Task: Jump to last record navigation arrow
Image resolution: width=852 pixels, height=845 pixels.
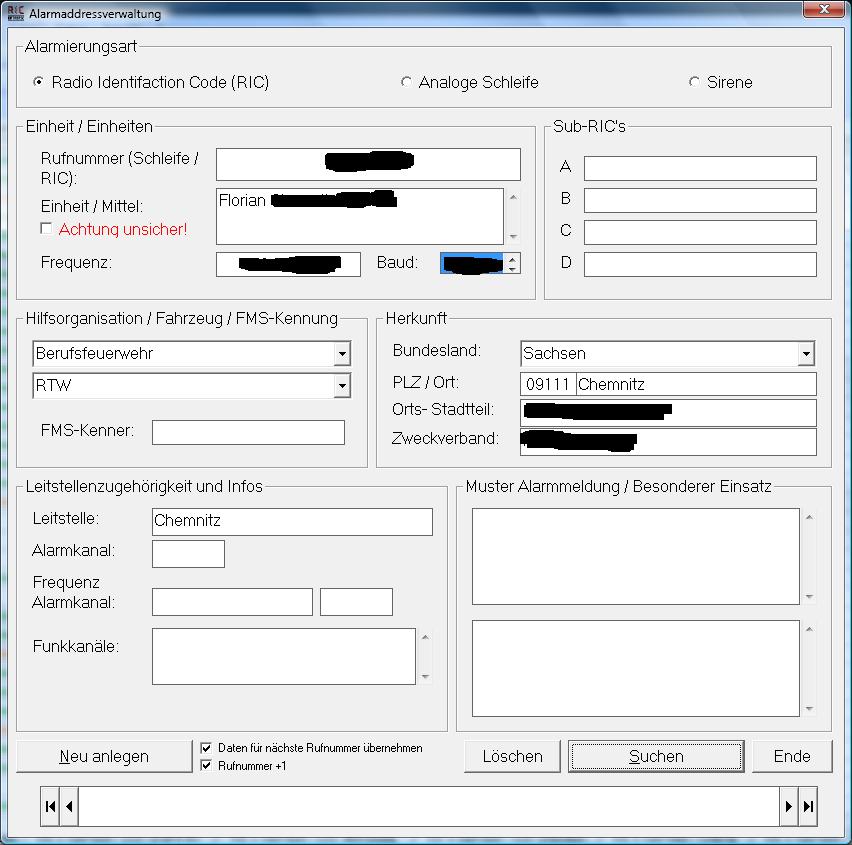Action: pyautogui.click(x=808, y=806)
